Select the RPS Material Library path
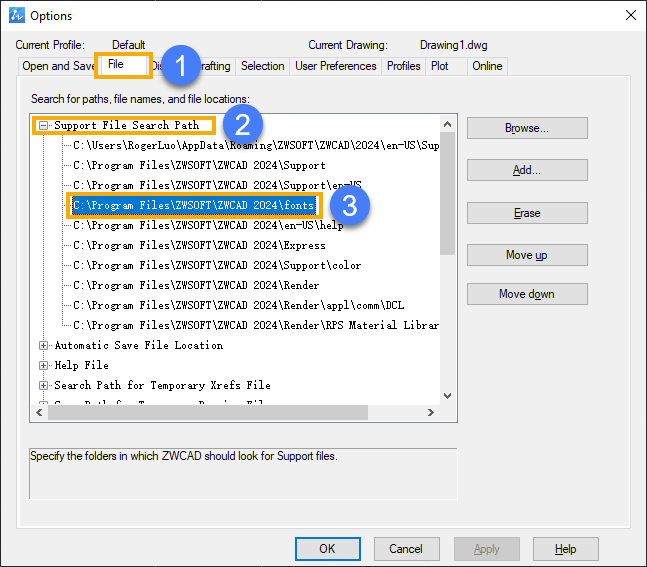The width and height of the screenshot is (647, 567). click(x=256, y=326)
